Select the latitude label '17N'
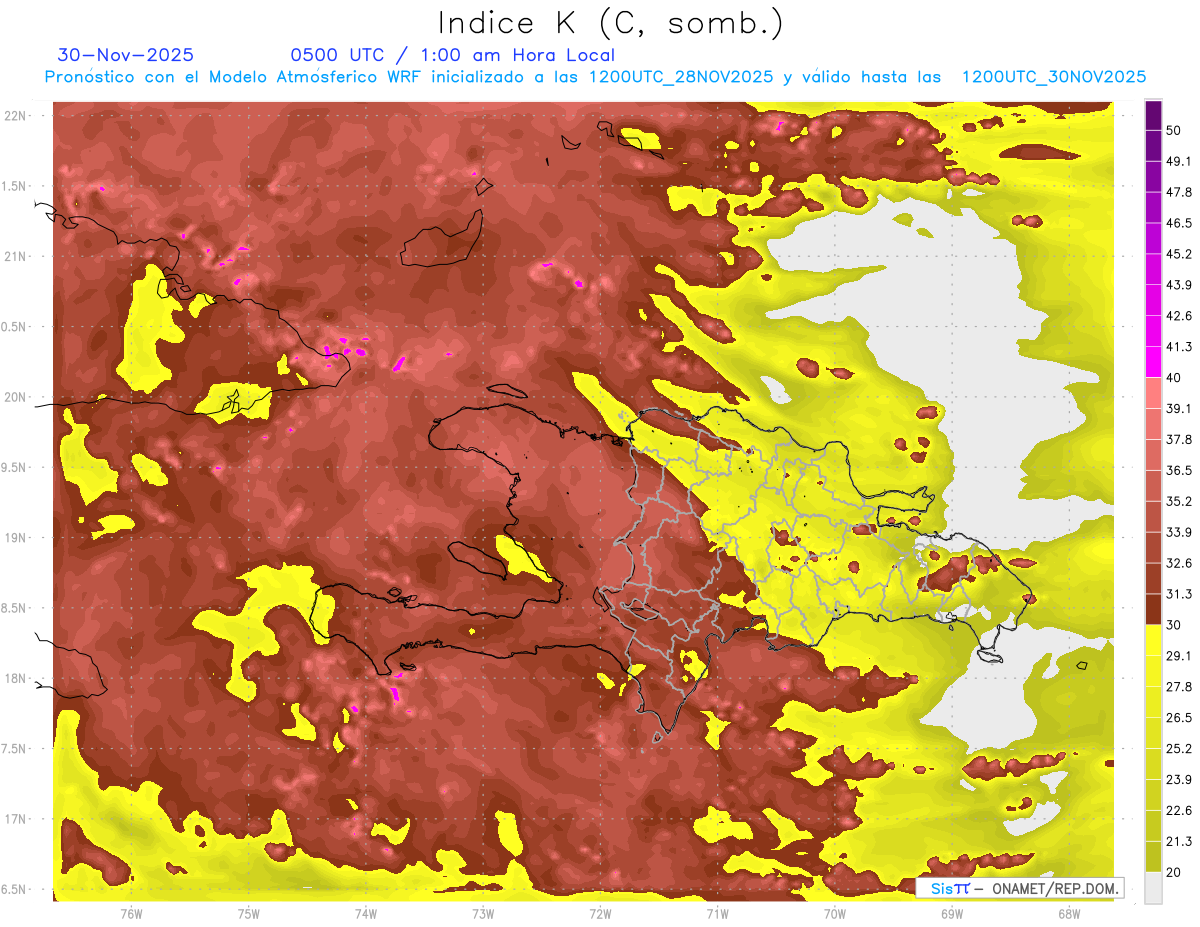This screenshot has width=1200, height=927. 17,820
